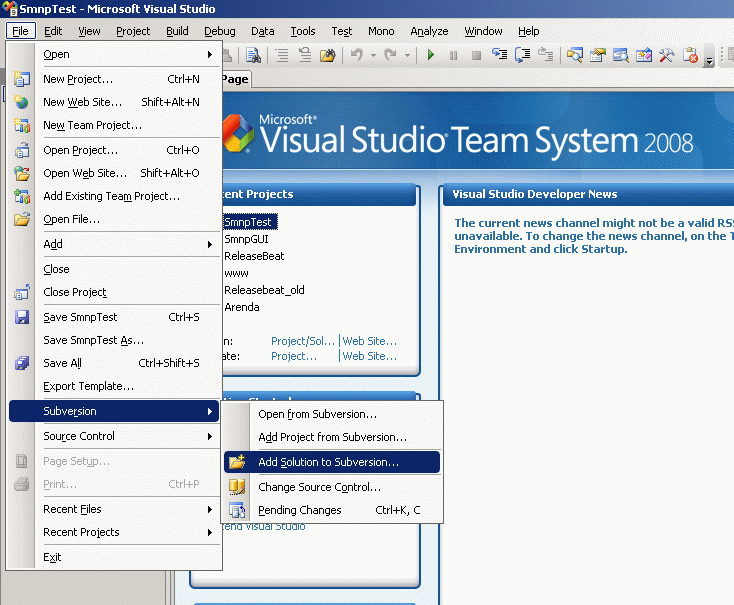Image resolution: width=734 pixels, height=605 pixels.
Task: Click the Toolbox hammer and wrench icon
Action: point(667,55)
